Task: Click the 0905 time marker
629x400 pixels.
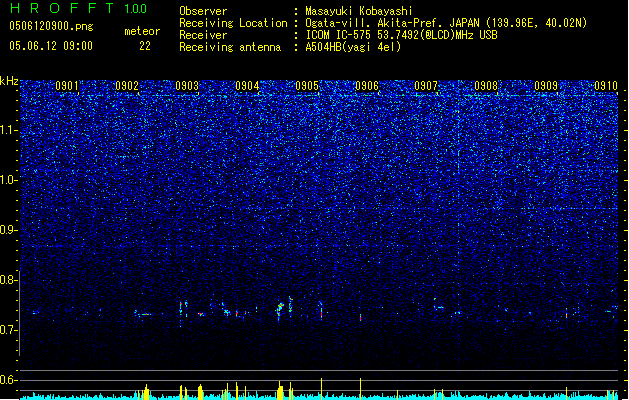Action: click(x=307, y=86)
